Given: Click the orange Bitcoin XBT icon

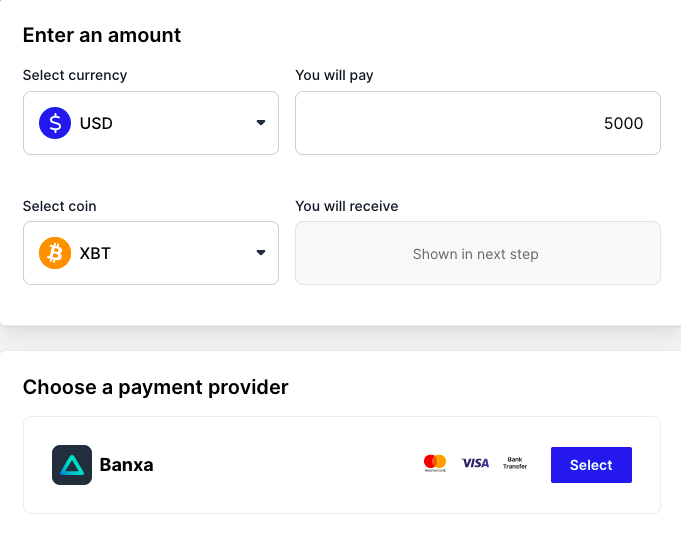Looking at the screenshot, I should click(55, 253).
